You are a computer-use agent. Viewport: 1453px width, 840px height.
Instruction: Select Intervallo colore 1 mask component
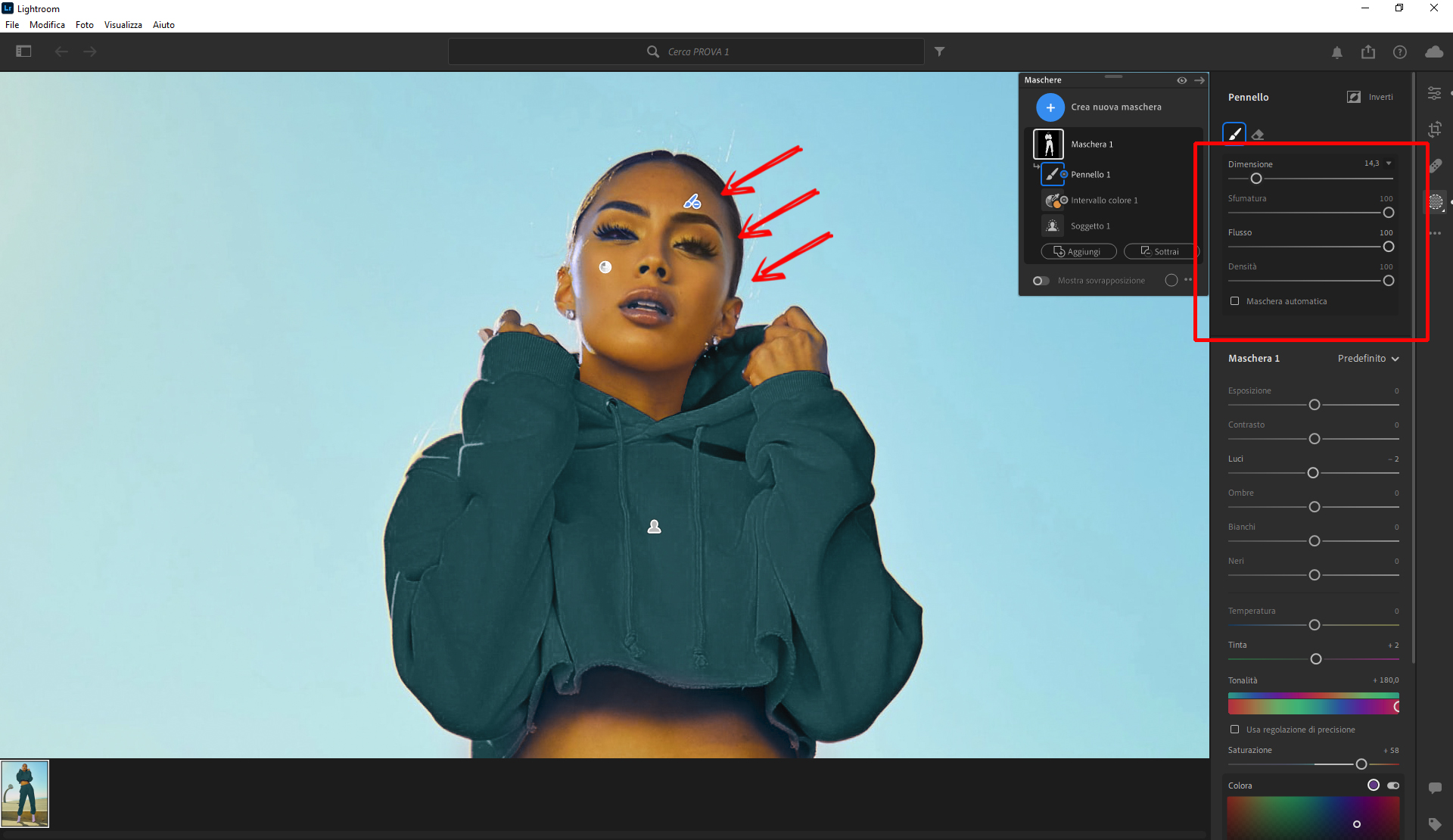coord(1103,201)
